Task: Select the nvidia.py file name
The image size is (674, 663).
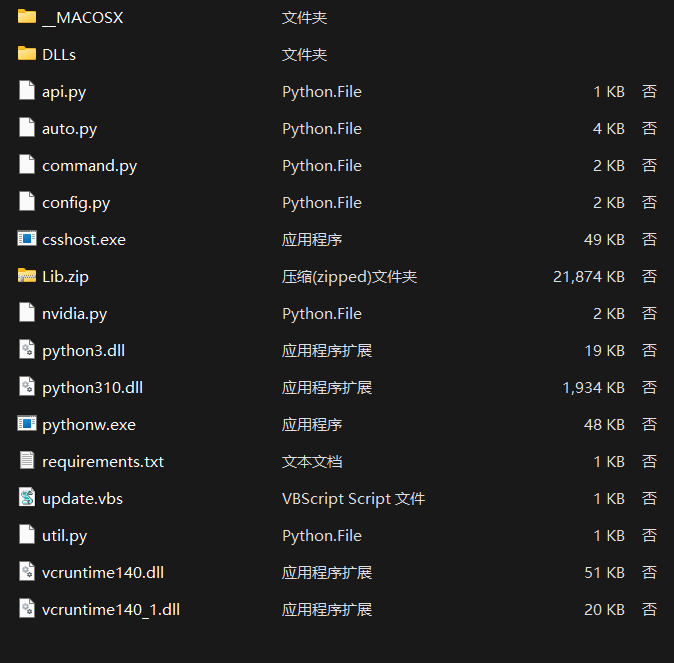Action: click(x=74, y=314)
